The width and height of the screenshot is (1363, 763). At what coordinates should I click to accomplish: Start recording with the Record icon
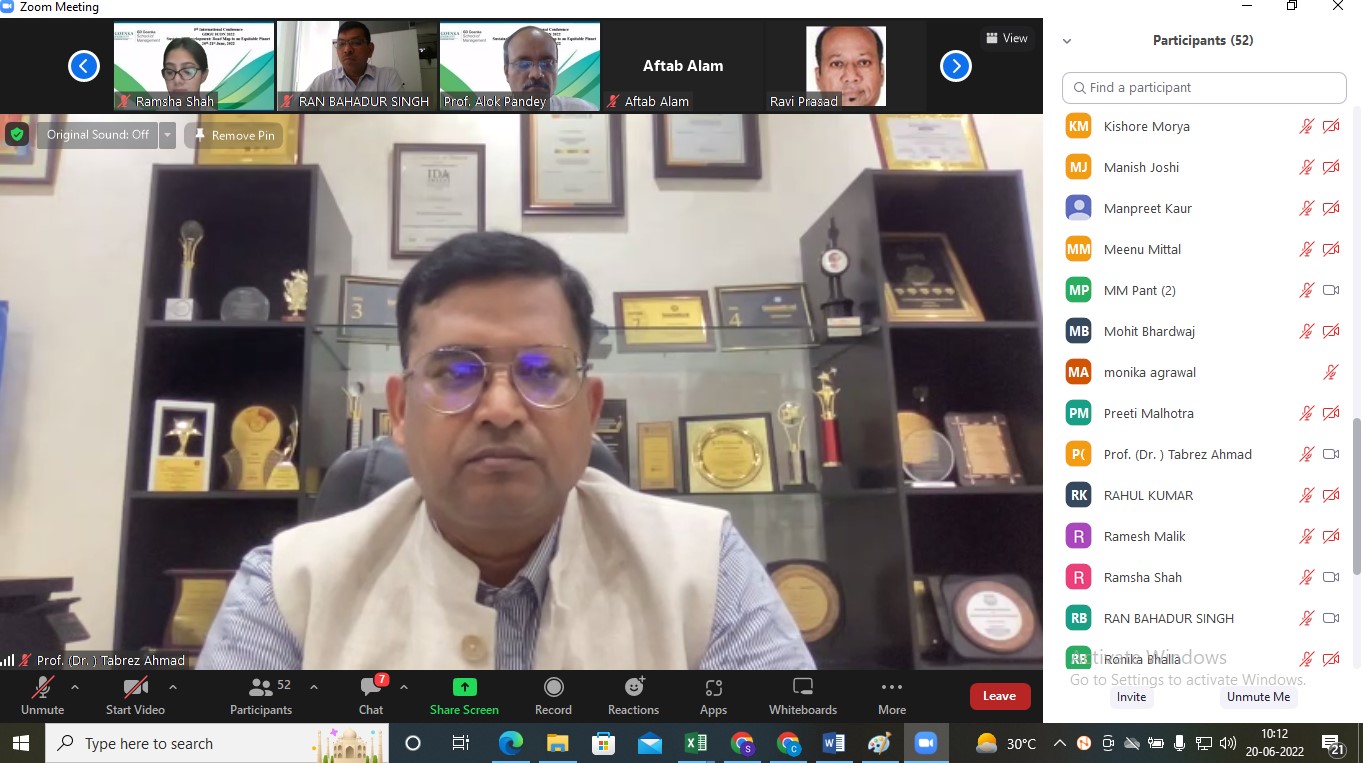[x=553, y=688]
